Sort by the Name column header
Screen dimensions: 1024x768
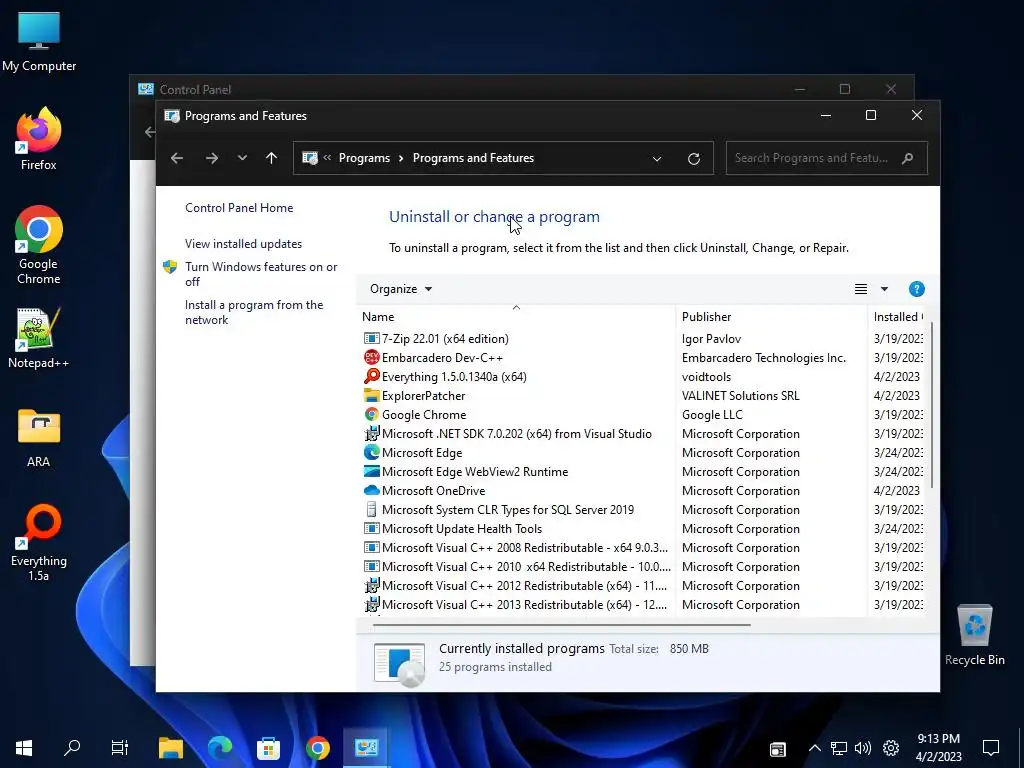pyautogui.click(x=516, y=317)
